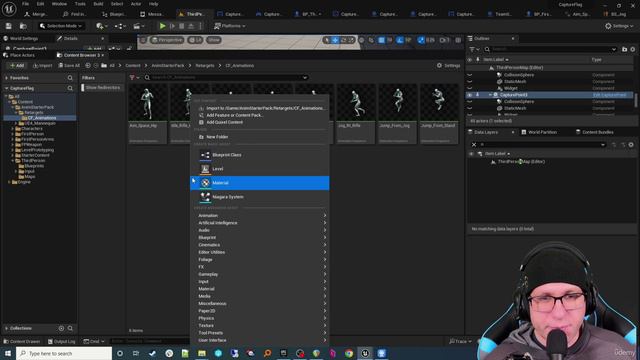Open the Content Drawer
Image resolution: width=640 pixels, height=360 pixels.
click(x=22, y=341)
